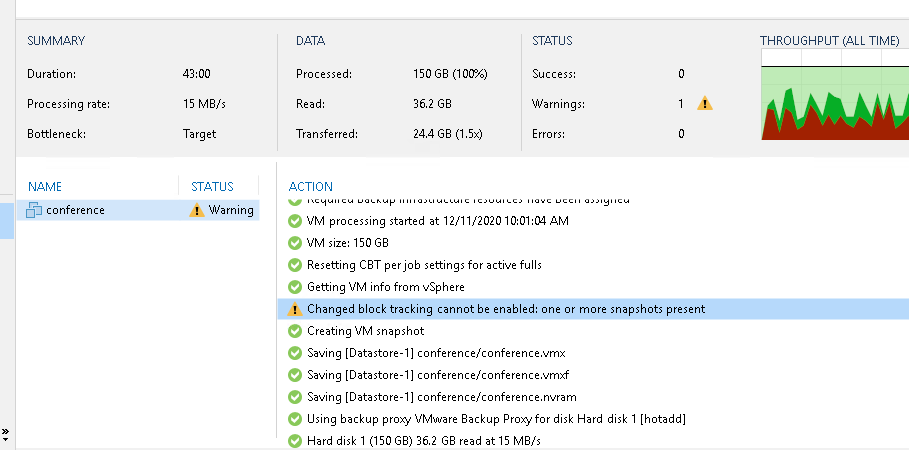909x450 pixels.
Task: Click green check next to VM size: 150 GB
Action: click(x=294, y=243)
